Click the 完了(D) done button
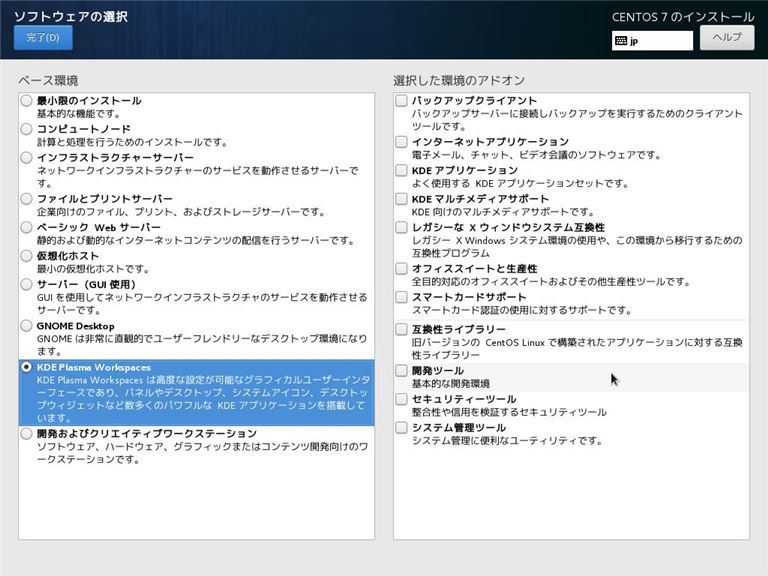Viewport: 768px width, 576px height. (x=43, y=38)
